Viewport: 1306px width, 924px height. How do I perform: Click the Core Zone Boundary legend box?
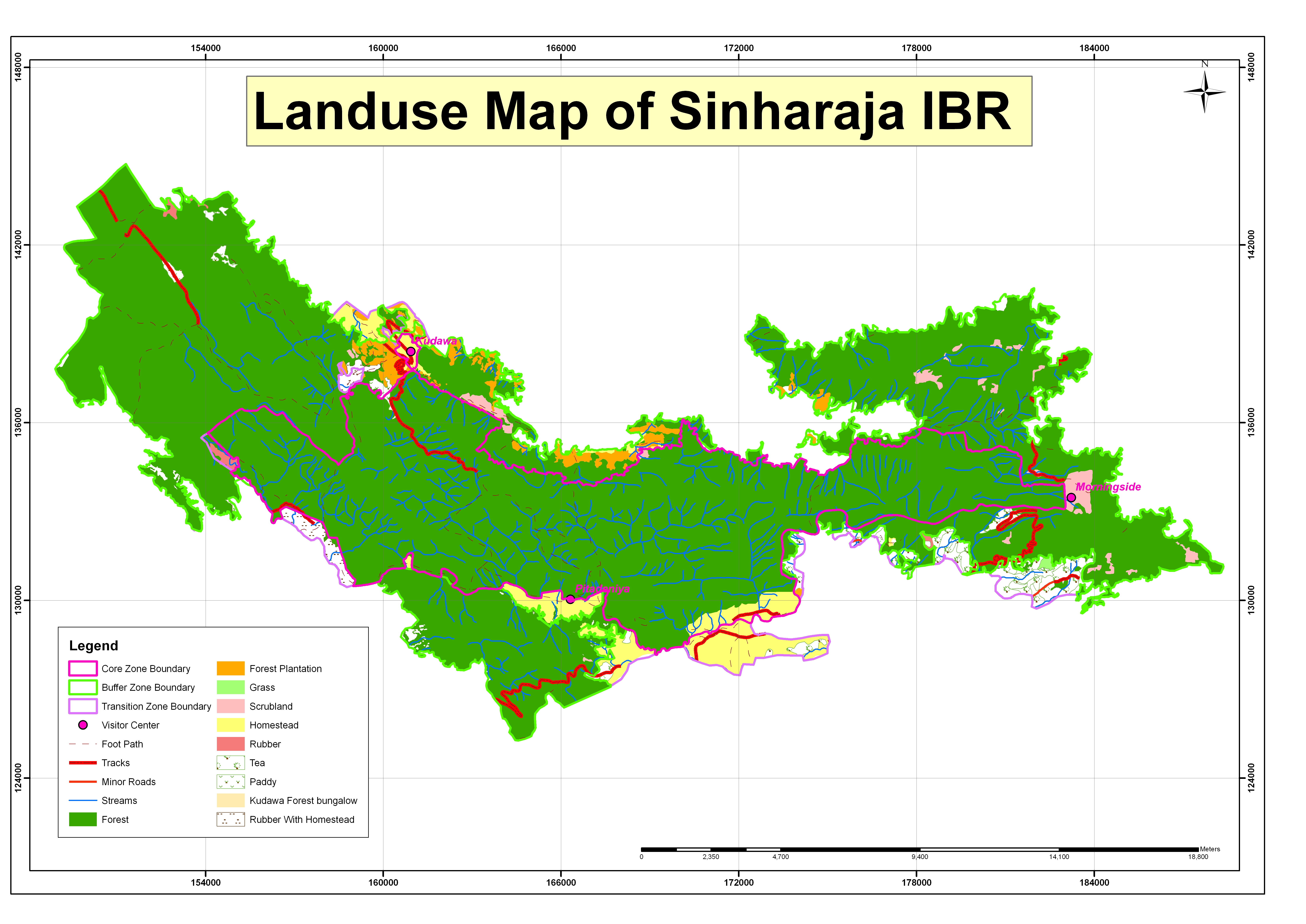pyautogui.click(x=83, y=668)
